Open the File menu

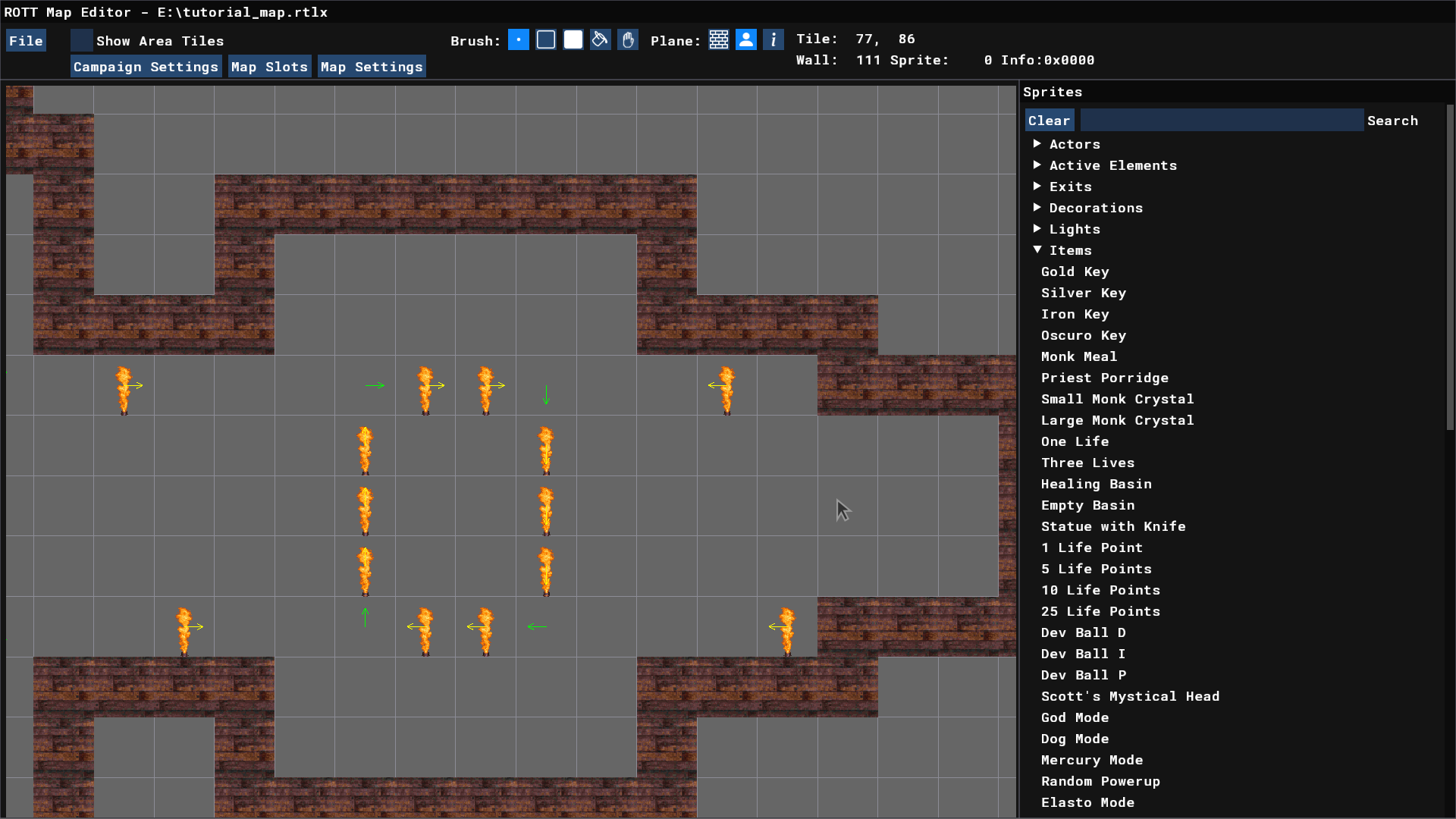[x=26, y=41]
